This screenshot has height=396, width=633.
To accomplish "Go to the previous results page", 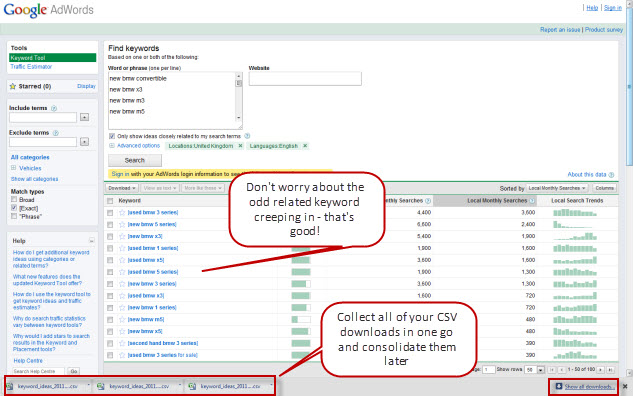I will coord(561,370).
